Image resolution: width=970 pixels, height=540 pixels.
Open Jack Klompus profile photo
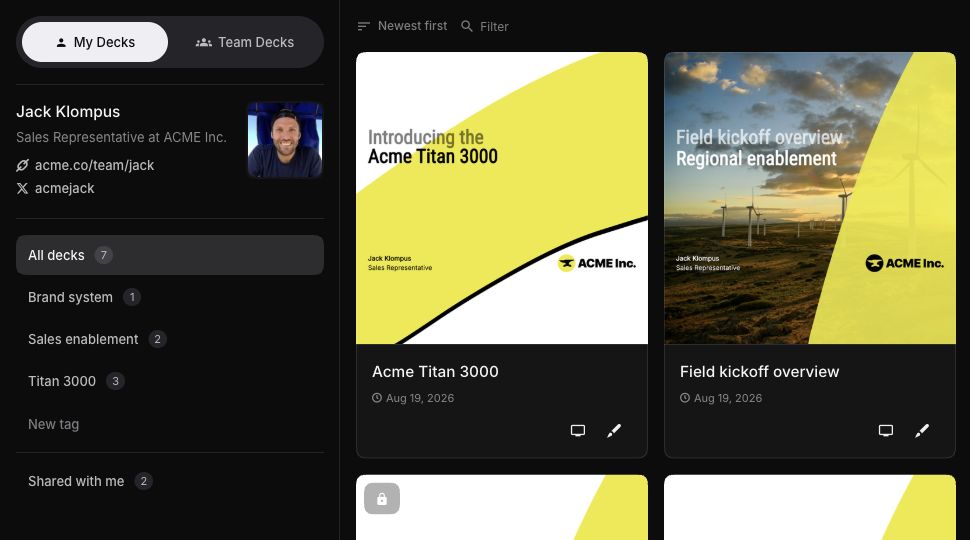(x=285, y=140)
